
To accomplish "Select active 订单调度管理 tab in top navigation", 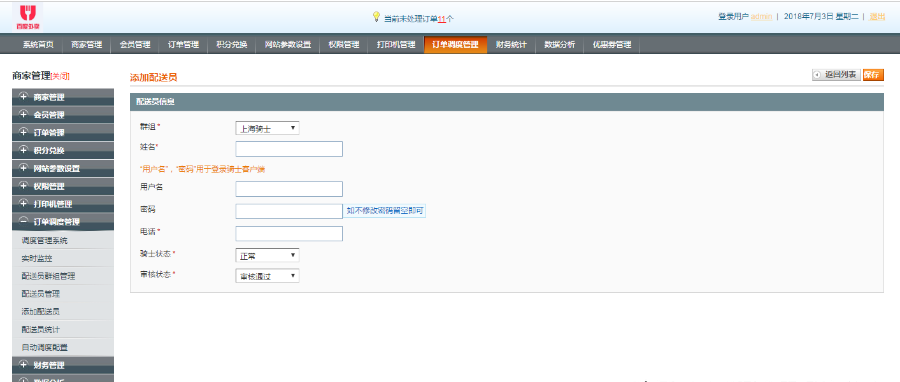I will click(455, 45).
